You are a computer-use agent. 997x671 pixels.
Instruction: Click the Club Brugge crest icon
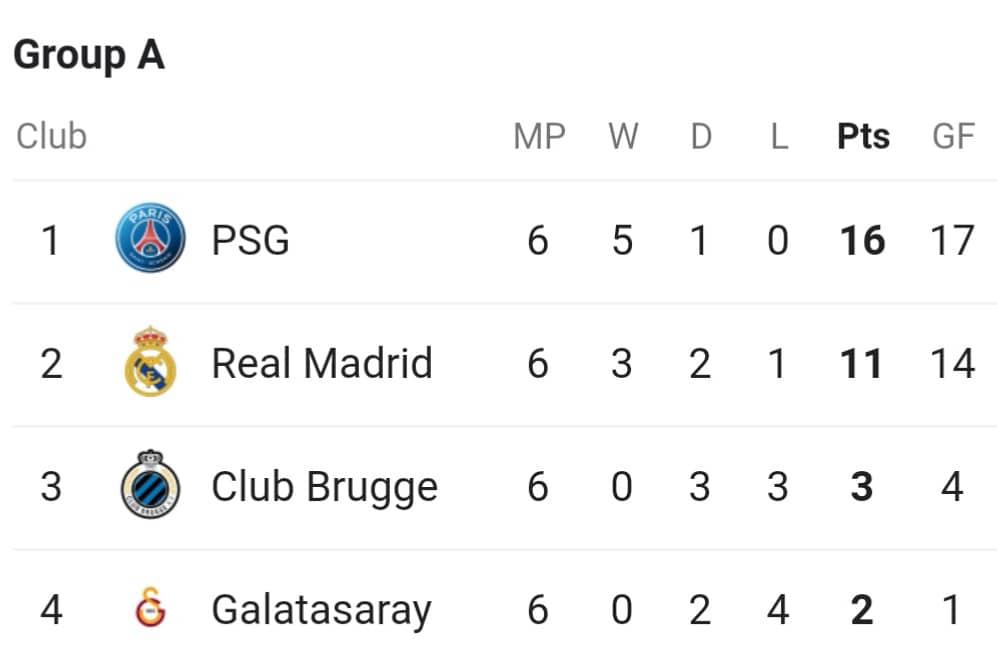tap(150, 484)
